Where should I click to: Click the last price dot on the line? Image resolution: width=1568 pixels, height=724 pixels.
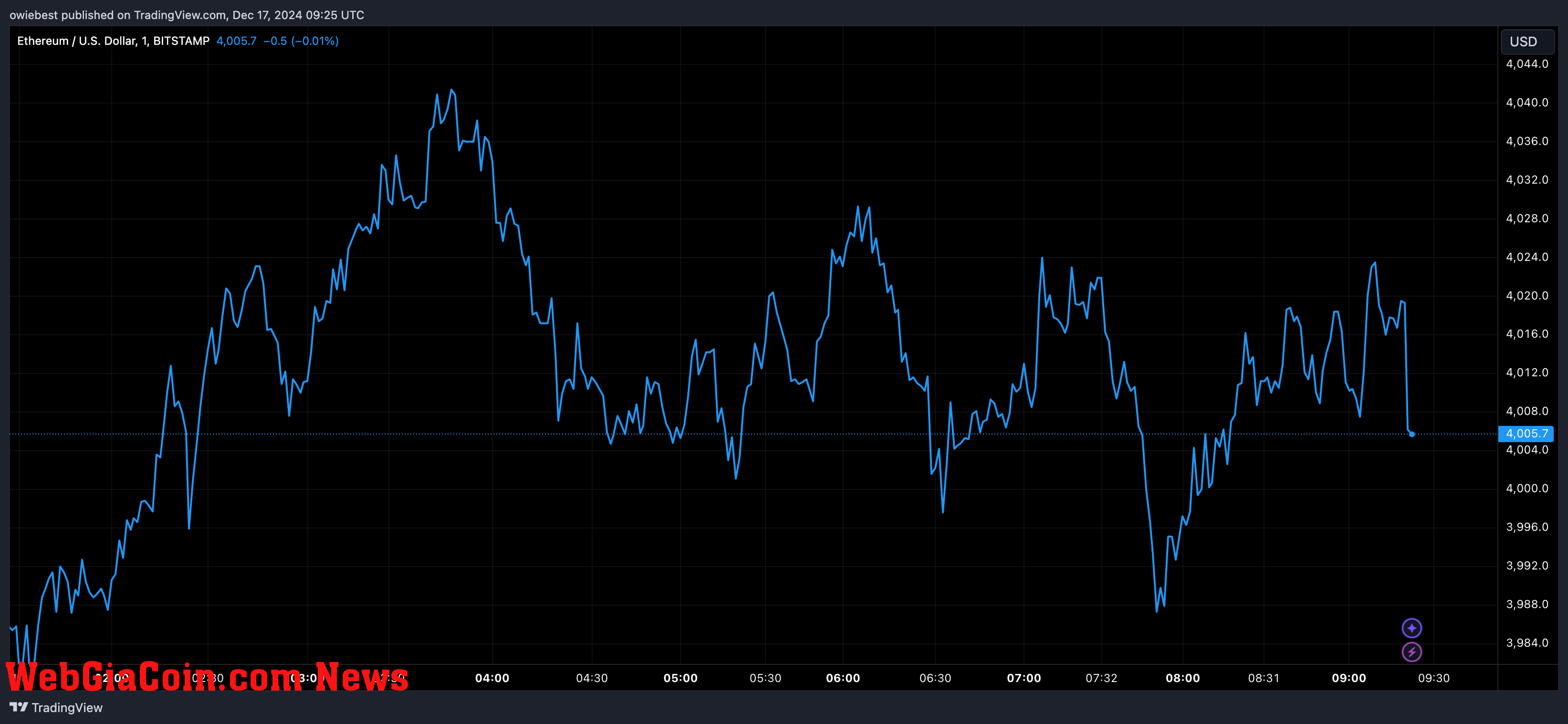click(x=1411, y=434)
